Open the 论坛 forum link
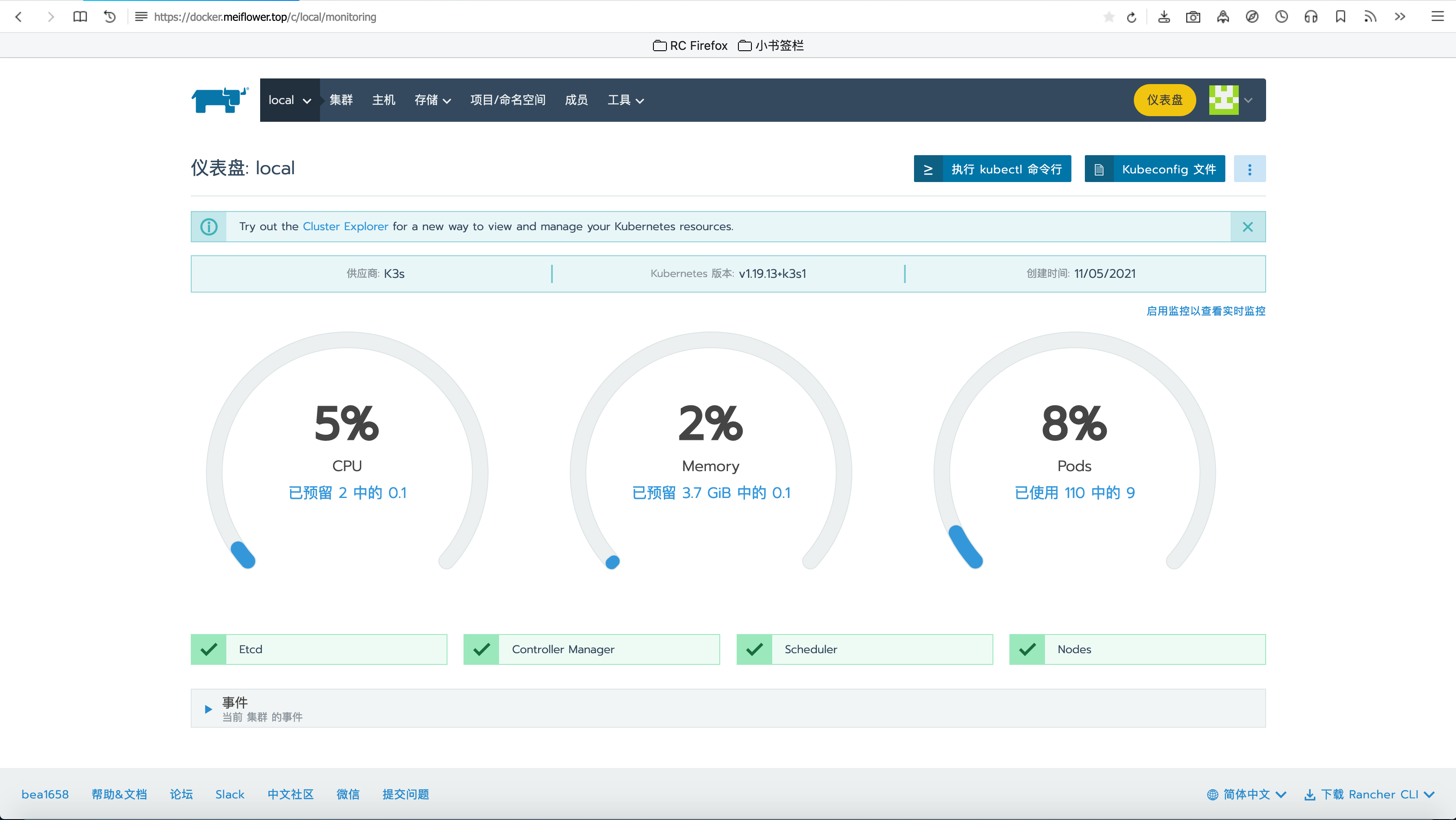This screenshot has height=820, width=1456. point(181,794)
